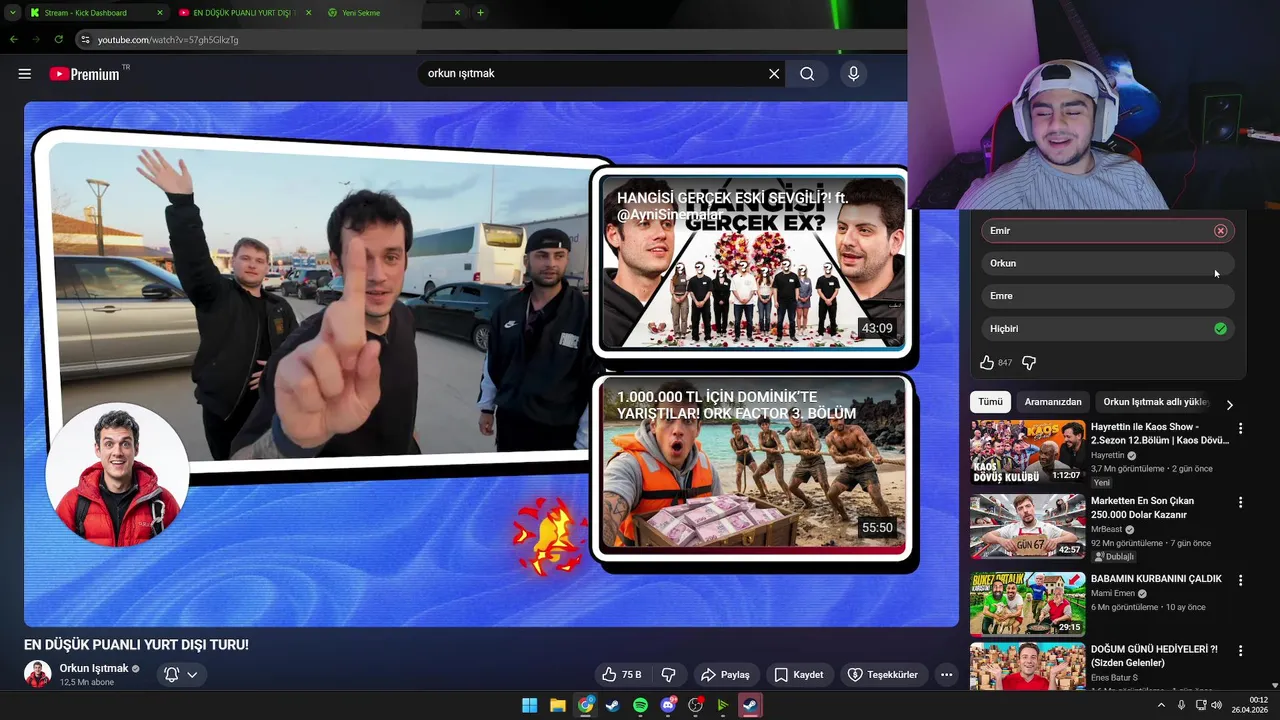Reload the current page
The height and width of the screenshot is (720, 1280).
tap(59, 39)
